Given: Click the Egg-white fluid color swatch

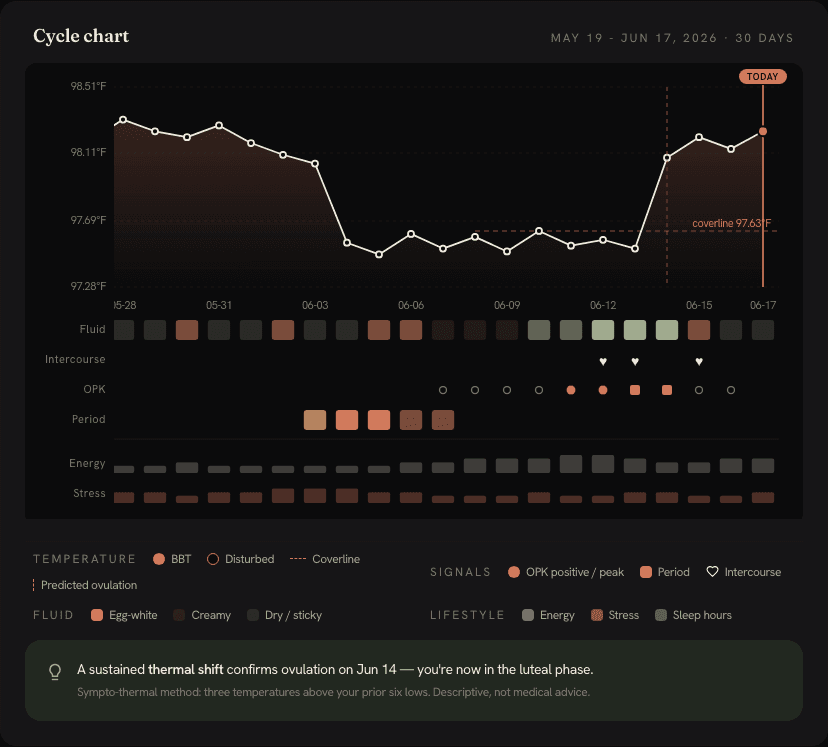Looking at the screenshot, I should click(x=97, y=615).
